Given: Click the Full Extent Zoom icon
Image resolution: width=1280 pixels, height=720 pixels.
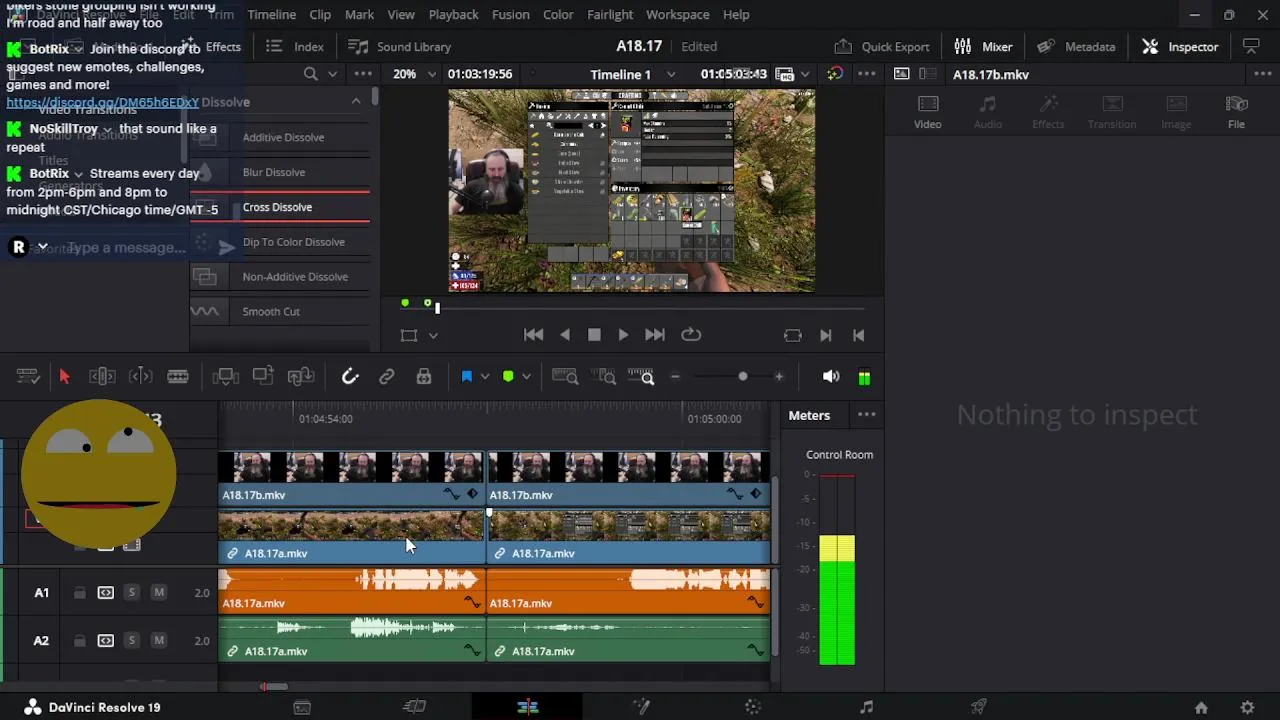Looking at the screenshot, I should (x=565, y=376).
